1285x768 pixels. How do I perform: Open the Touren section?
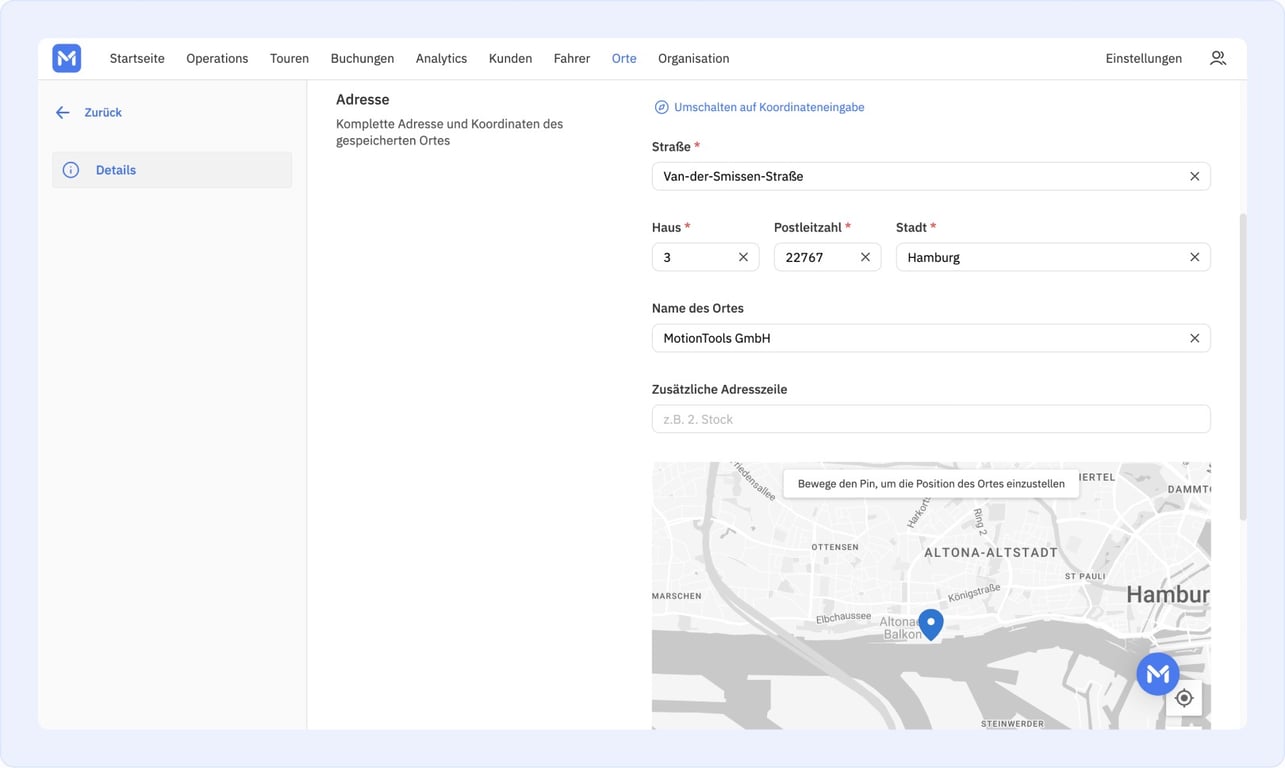[x=289, y=58]
